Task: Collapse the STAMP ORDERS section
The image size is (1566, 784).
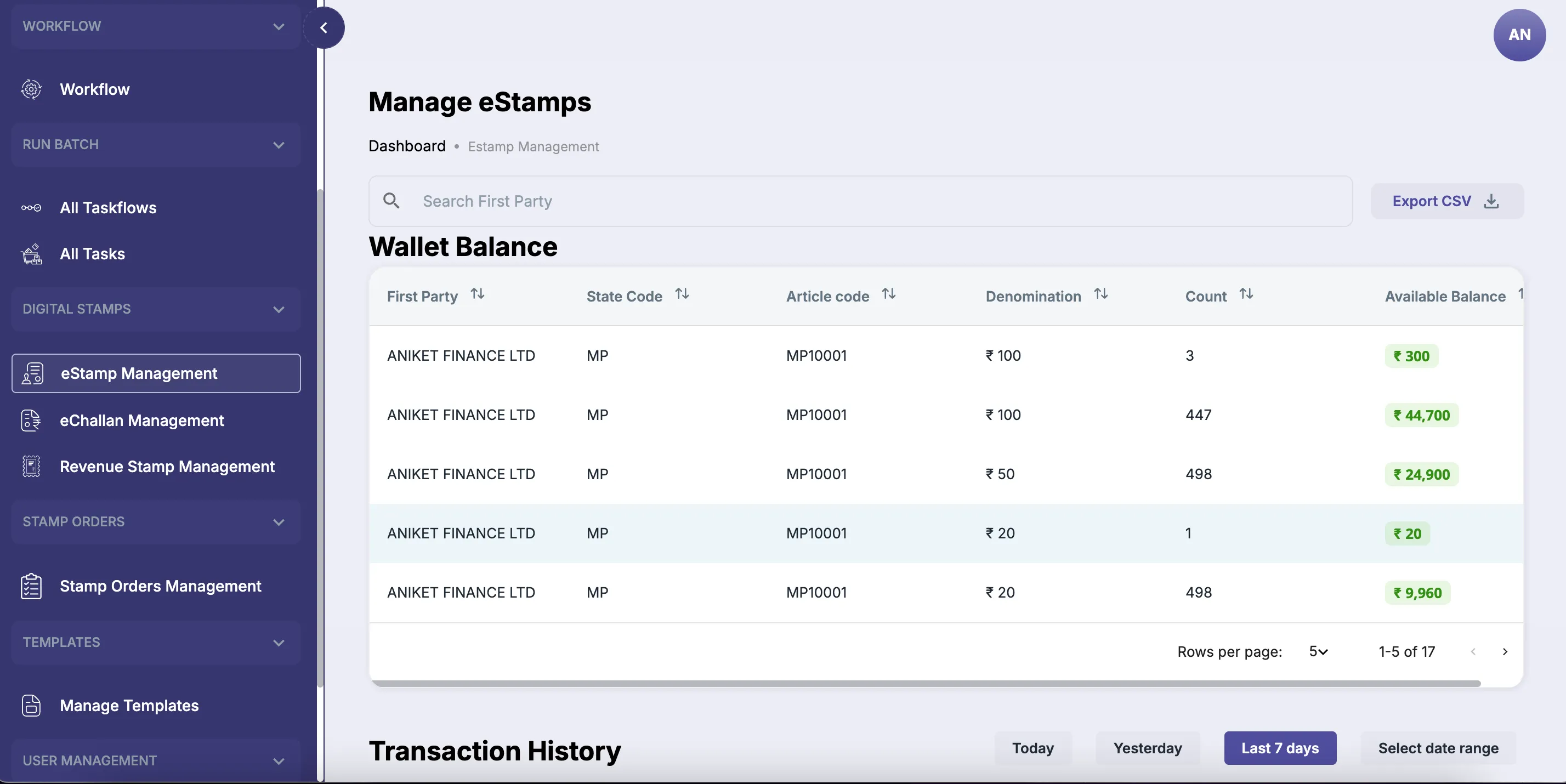Action: pyautogui.click(x=156, y=522)
